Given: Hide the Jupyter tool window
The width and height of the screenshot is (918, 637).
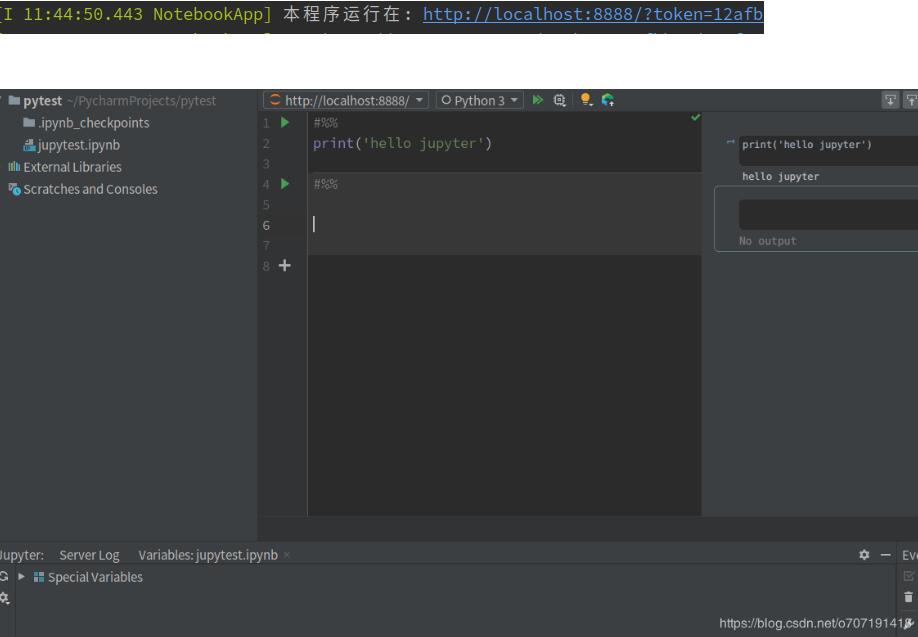Looking at the screenshot, I should pyautogui.click(x=885, y=555).
